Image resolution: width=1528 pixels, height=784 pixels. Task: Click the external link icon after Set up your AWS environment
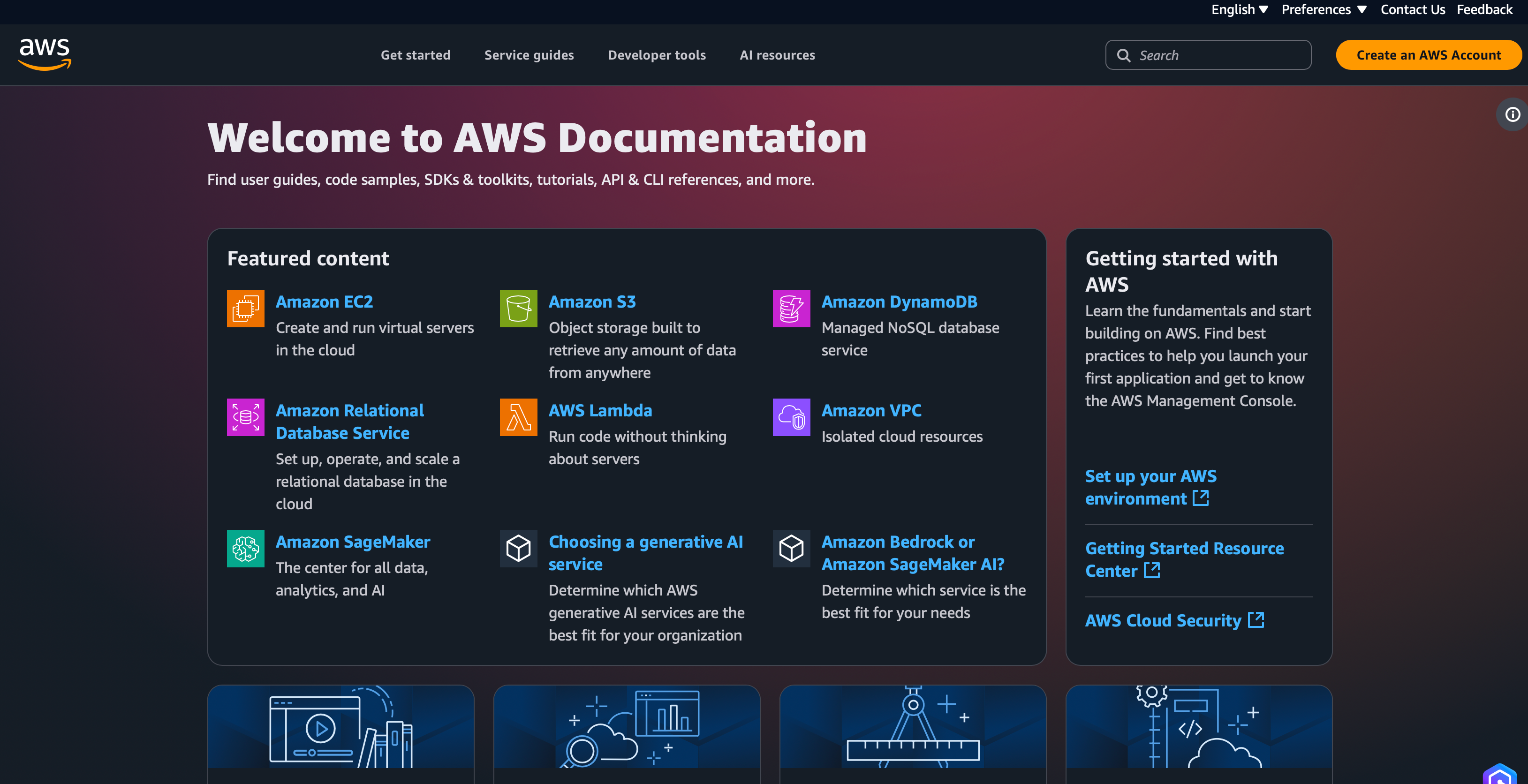point(1201,498)
